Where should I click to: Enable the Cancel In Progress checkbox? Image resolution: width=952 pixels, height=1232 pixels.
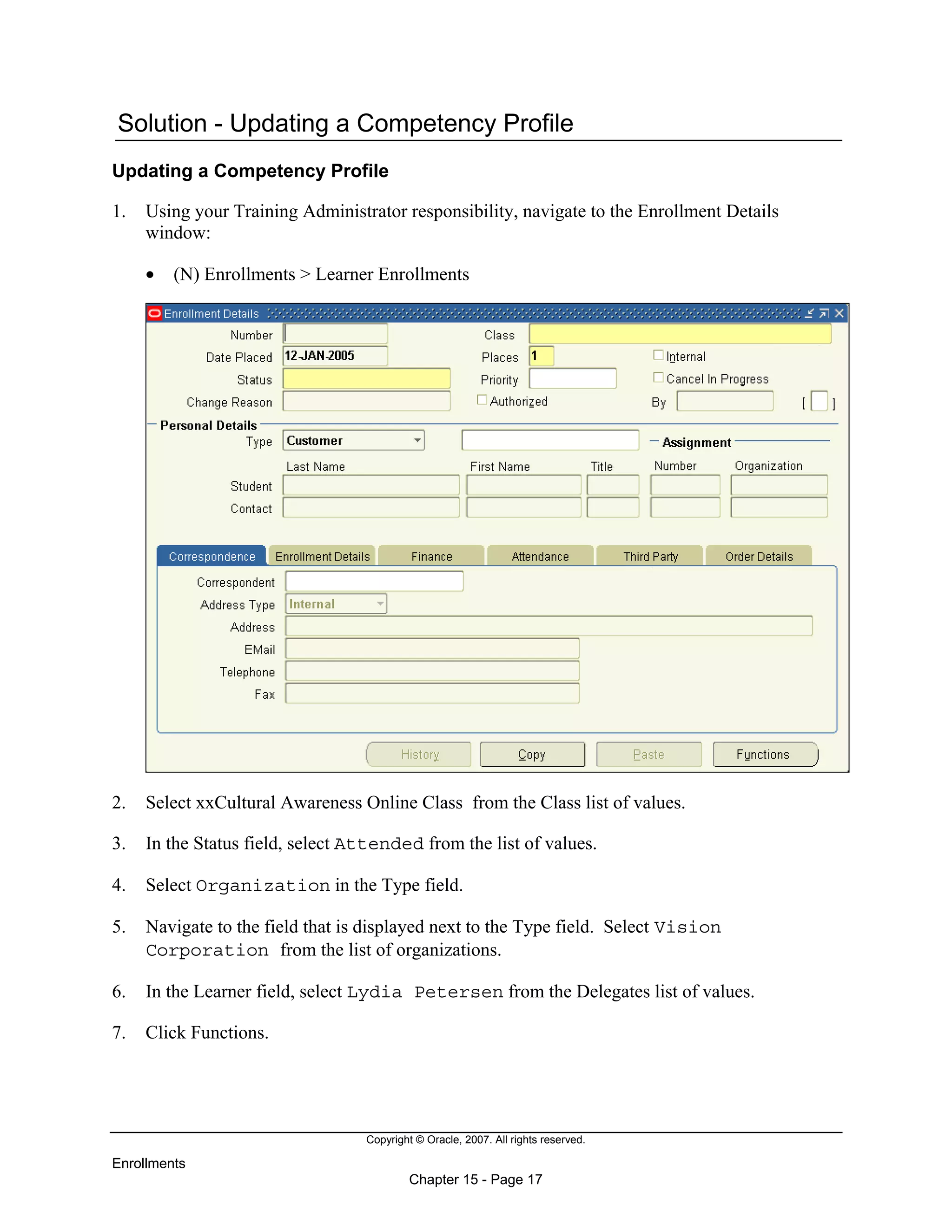[x=658, y=378]
